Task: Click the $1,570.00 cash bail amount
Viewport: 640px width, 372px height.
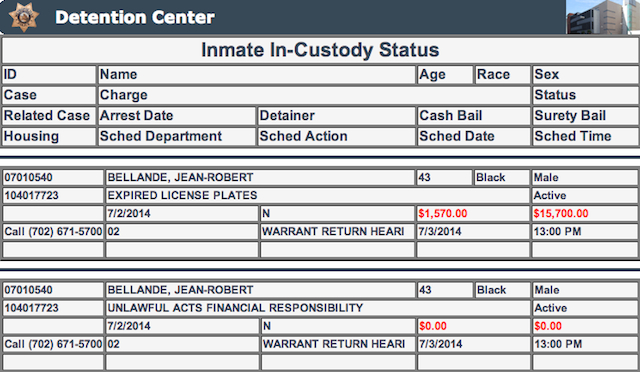Action: click(x=442, y=214)
